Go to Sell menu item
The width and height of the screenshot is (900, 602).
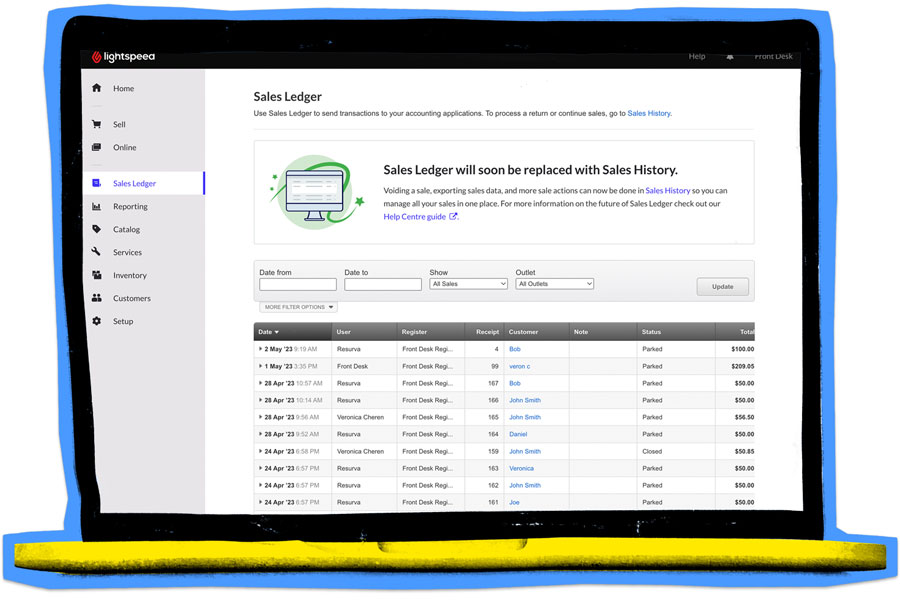[x=119, y=125]
